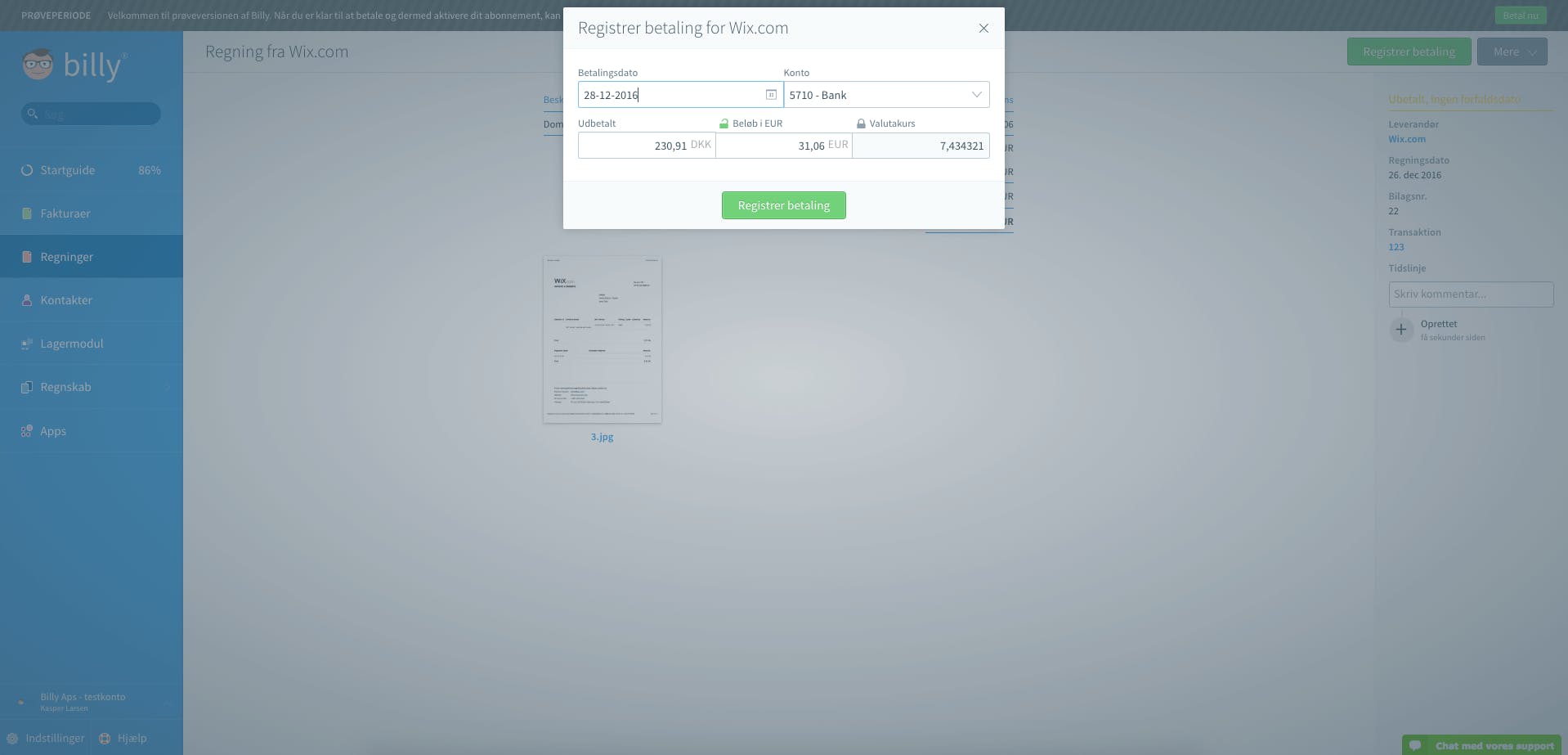Click the plus icon beside Oprettet timeline entry

click(1400, 330)
